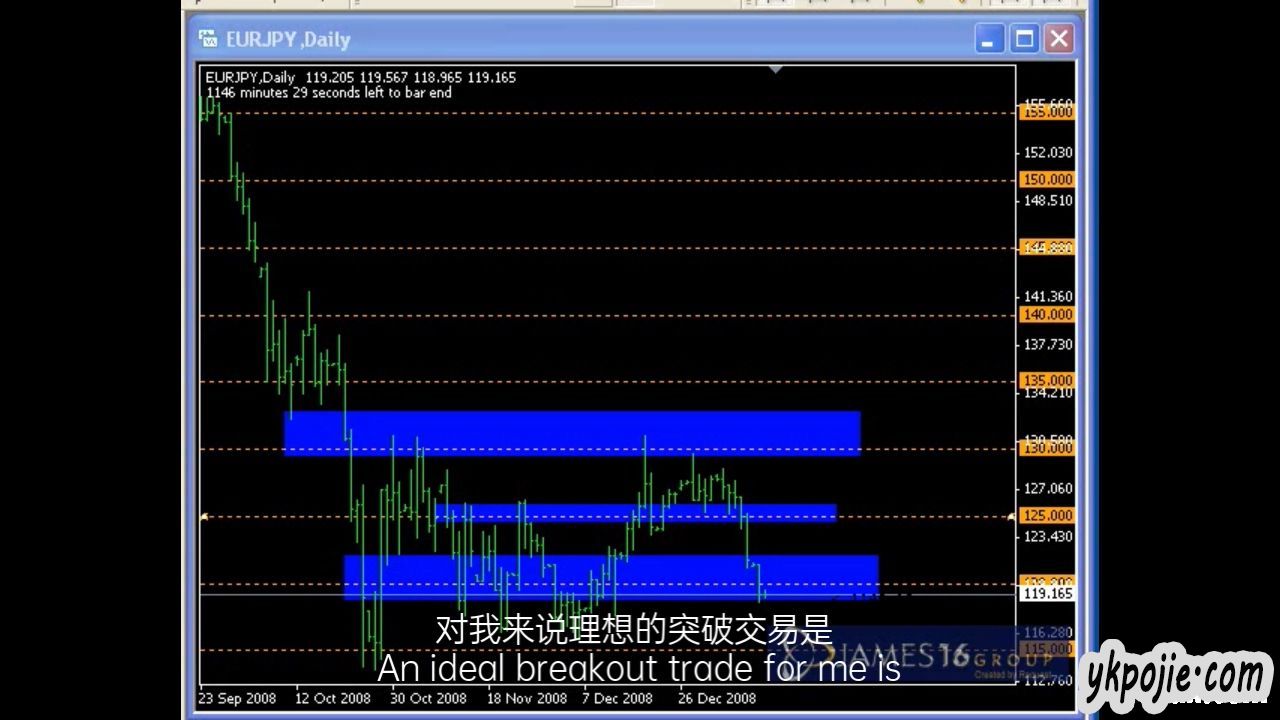Click the 23 Sep 2008 date label
1280x720 pixels.
[237, 698]
